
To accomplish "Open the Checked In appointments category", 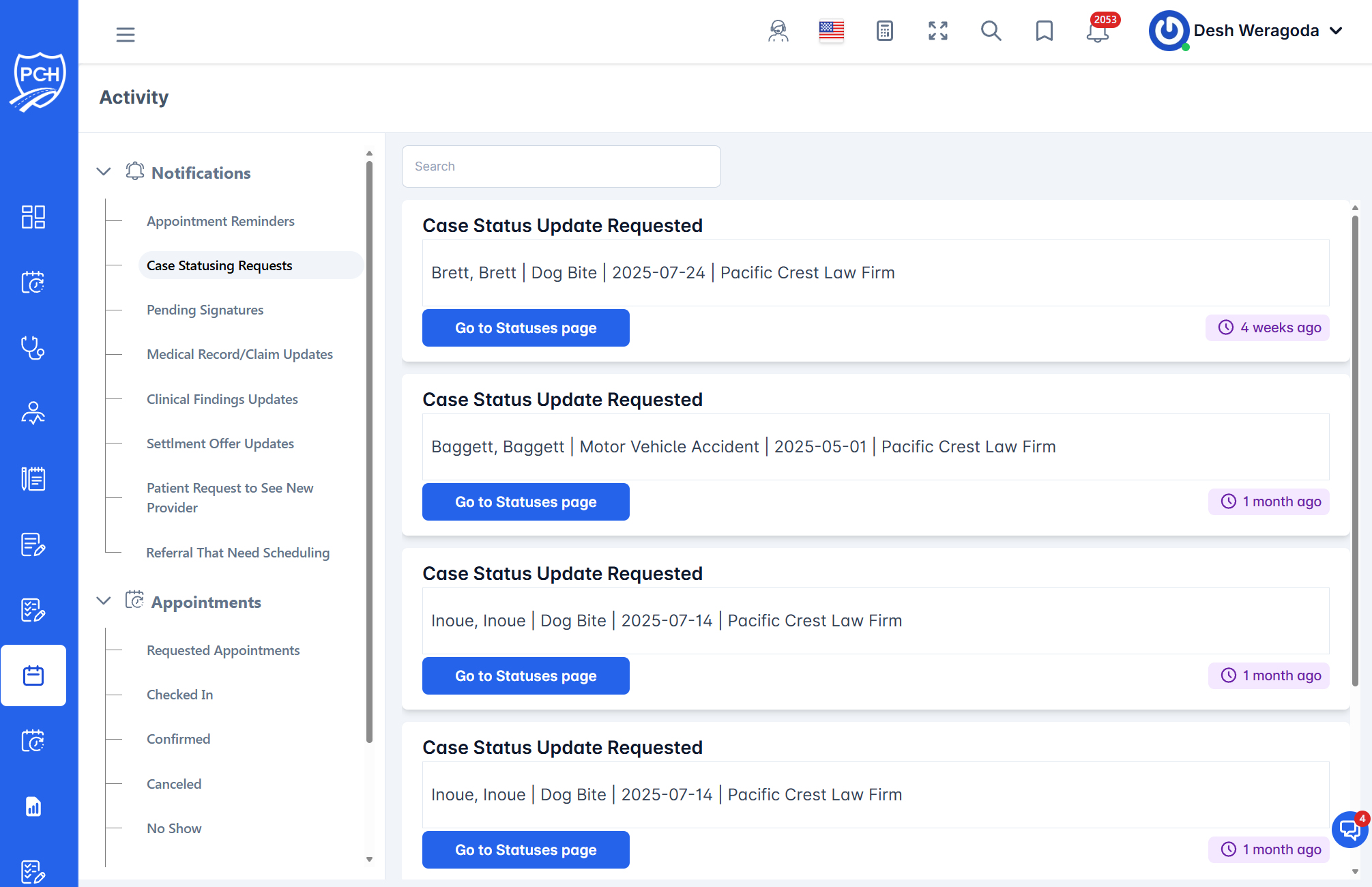I will [x=179, y=694].
